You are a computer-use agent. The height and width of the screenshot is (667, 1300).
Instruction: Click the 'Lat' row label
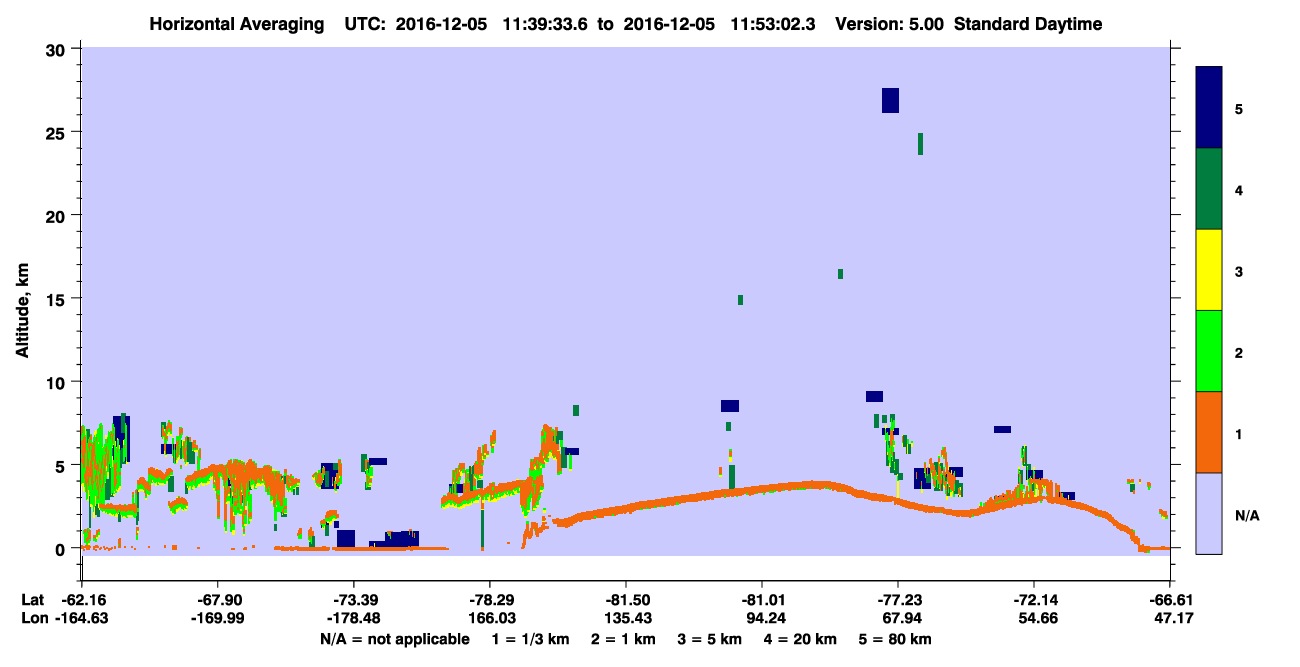[x=32, y=600]
